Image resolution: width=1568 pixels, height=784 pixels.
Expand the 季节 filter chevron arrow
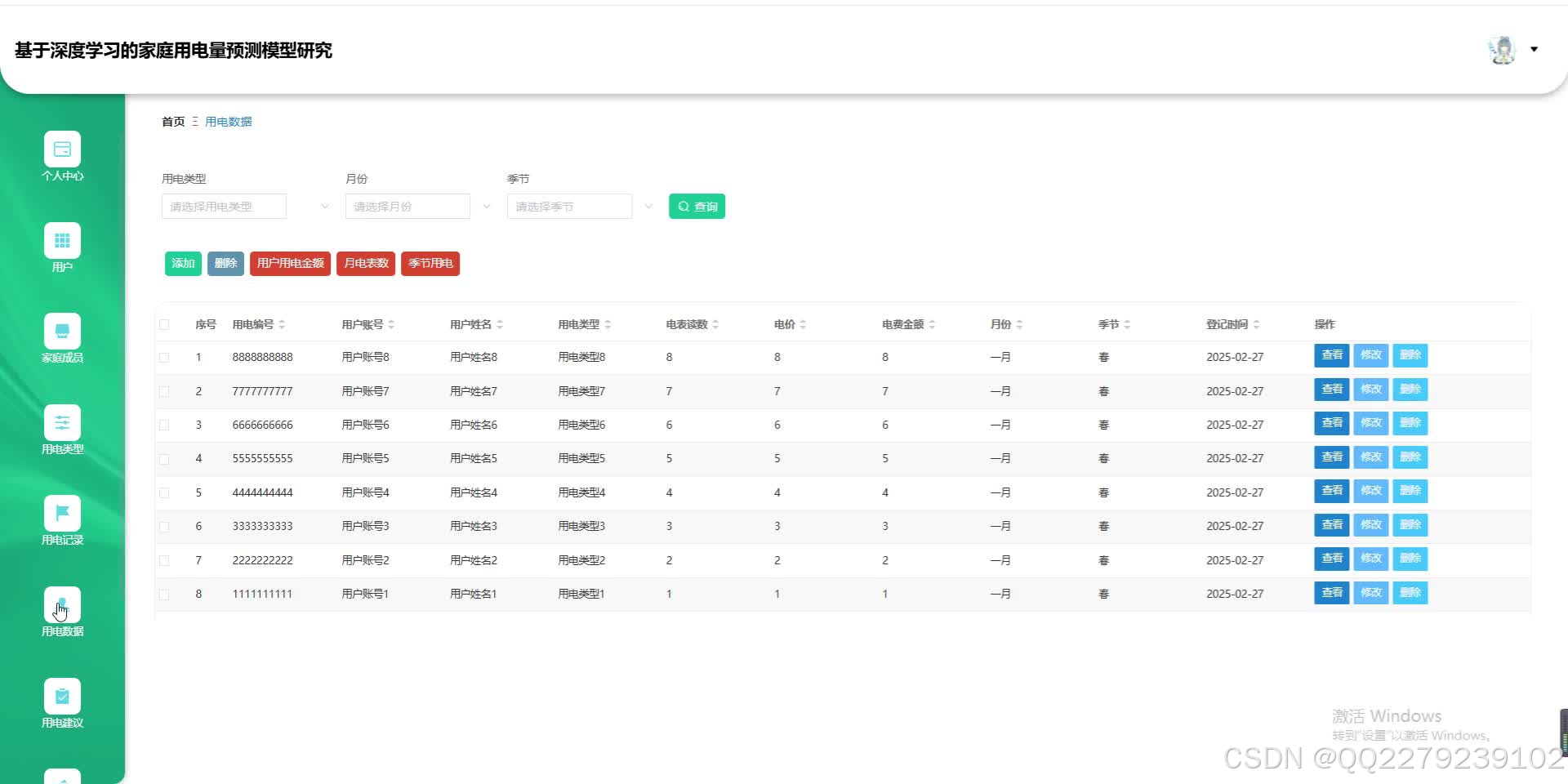pos(648,207)
